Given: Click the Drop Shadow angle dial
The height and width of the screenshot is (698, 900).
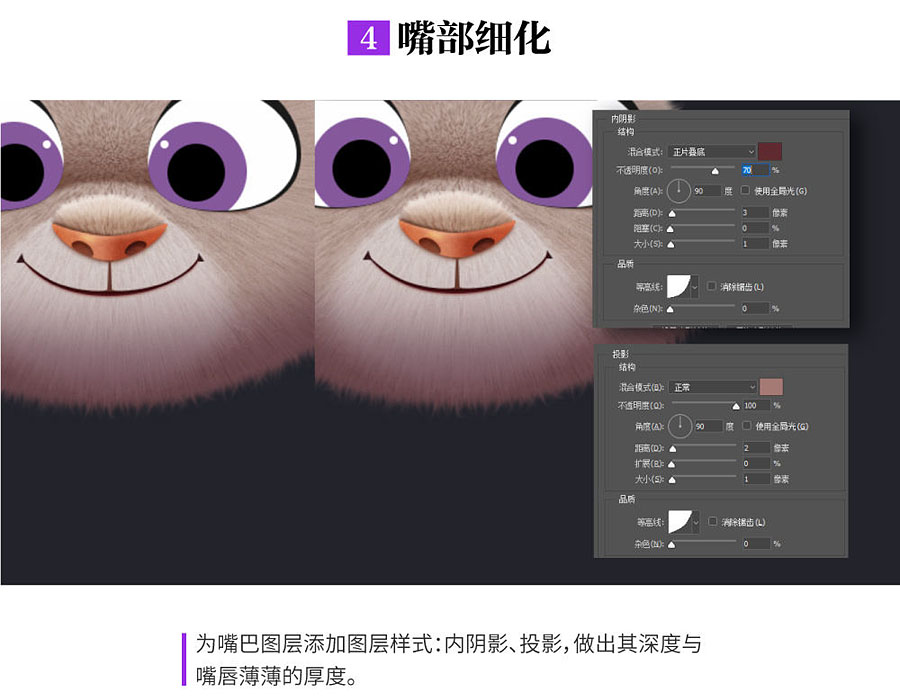Looking at the screenshot, I should point(680,426).
